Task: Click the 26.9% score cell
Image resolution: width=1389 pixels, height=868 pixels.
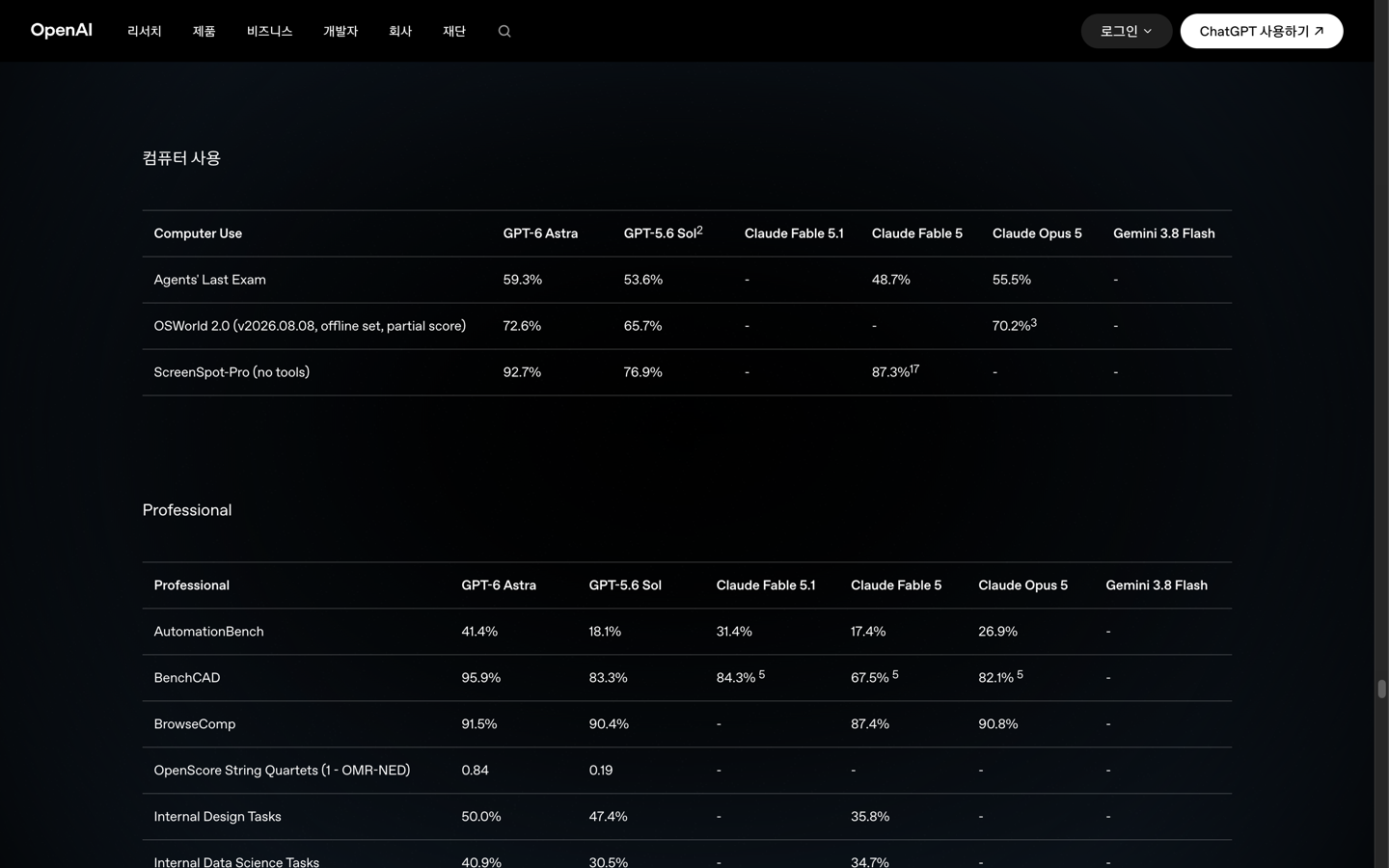Action: pos(997,632)
